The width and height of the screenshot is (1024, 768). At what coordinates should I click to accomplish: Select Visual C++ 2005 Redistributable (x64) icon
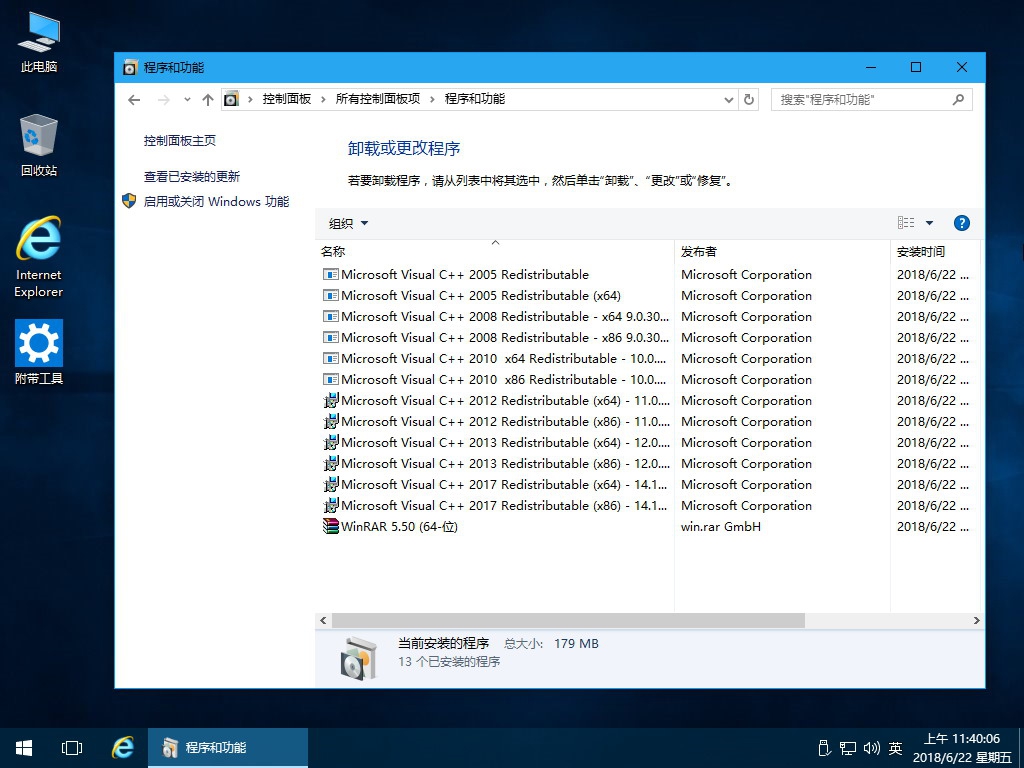click(330, 295)
